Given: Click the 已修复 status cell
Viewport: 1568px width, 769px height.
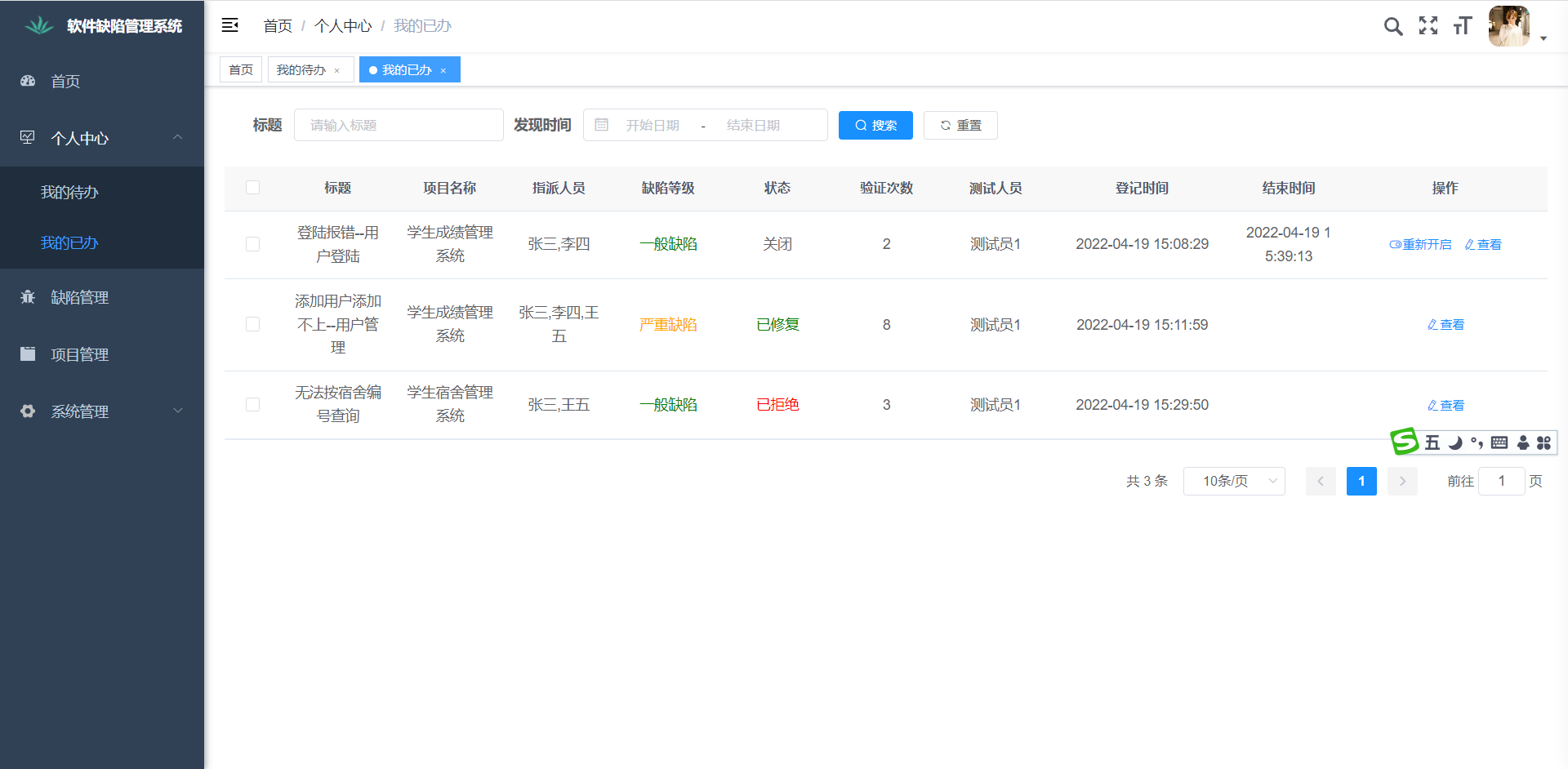Looking at the screenshot, I should click(777, 324).
